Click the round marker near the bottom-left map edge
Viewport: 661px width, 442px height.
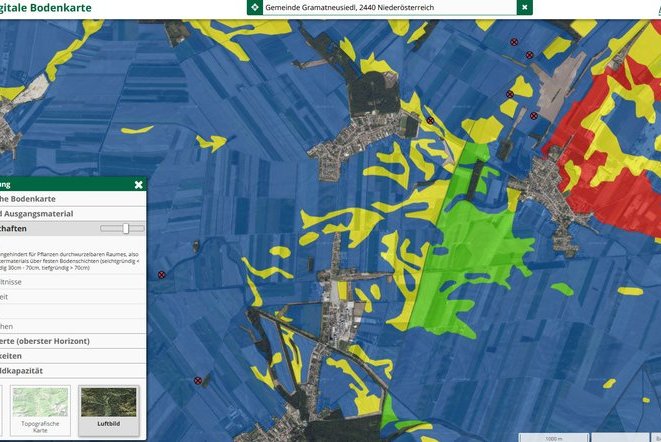pos(198,380)
